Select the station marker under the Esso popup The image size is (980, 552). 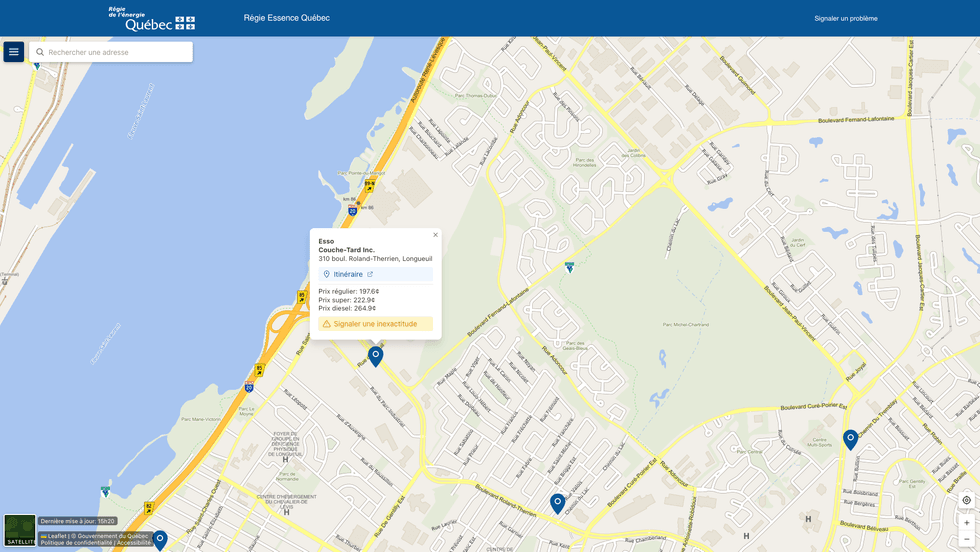(376, 355)
